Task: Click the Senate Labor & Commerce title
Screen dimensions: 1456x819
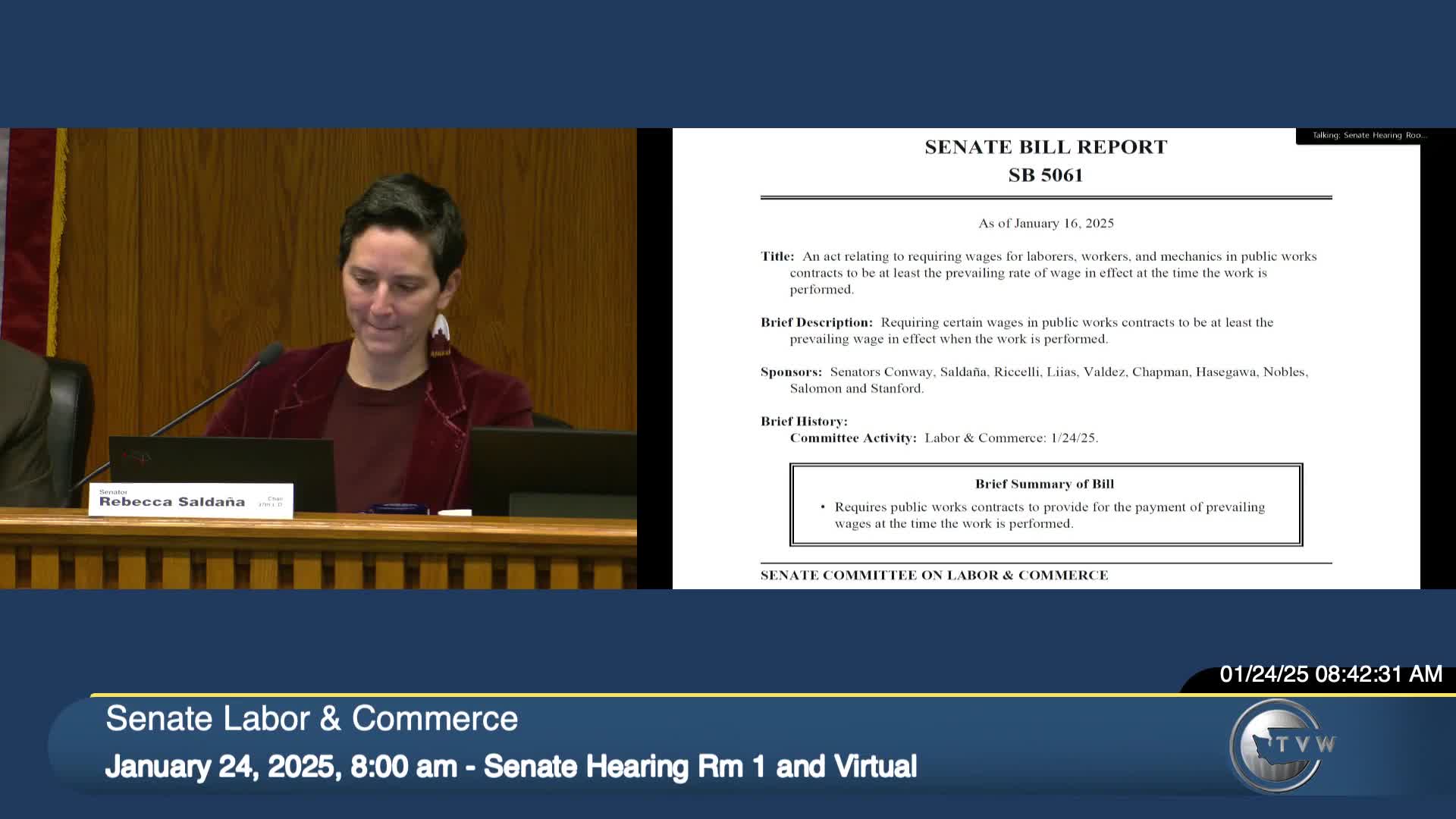Action: coord(312,718)
